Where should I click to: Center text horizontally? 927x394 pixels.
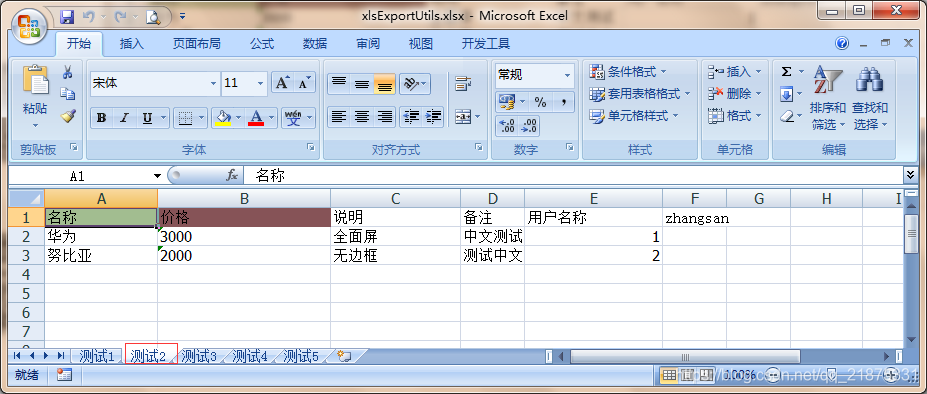(x=362, y=117)
